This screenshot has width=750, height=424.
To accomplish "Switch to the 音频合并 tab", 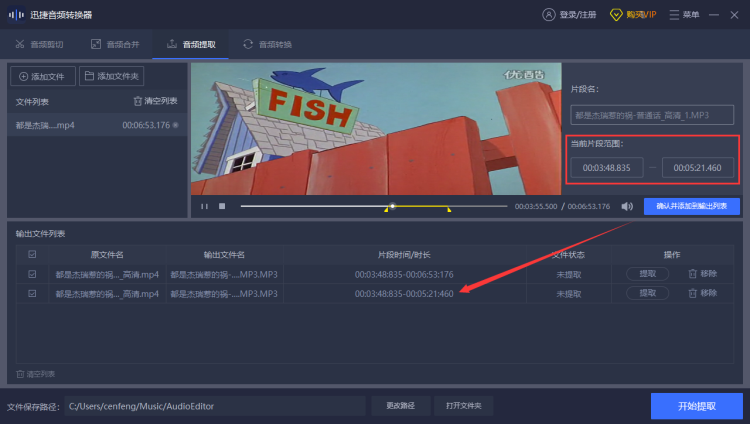I will pos(115,45).
